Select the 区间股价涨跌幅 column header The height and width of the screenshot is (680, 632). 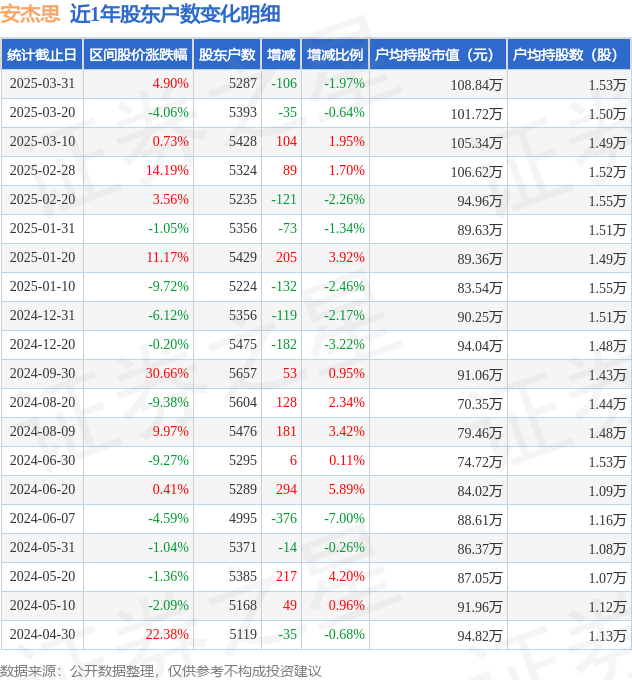point(138,55)
